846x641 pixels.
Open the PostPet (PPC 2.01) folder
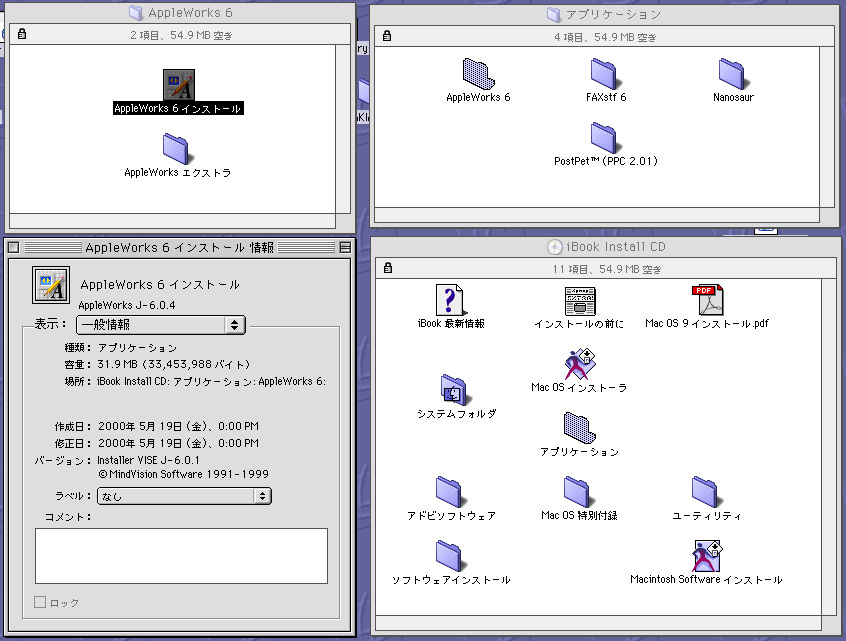pyautogui.click(x=604, y=137)
